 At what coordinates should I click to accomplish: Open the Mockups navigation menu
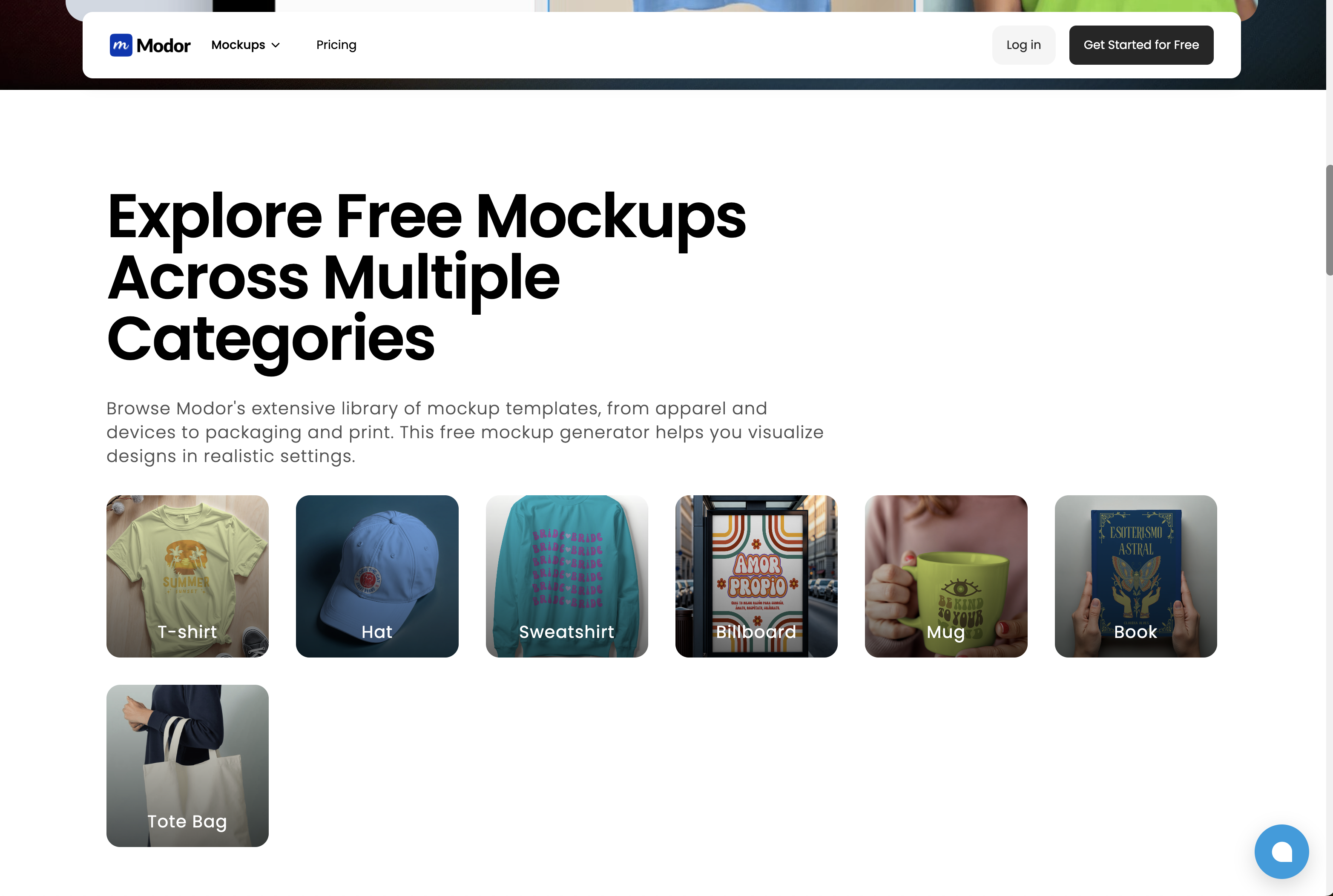(x=246, y=45)
